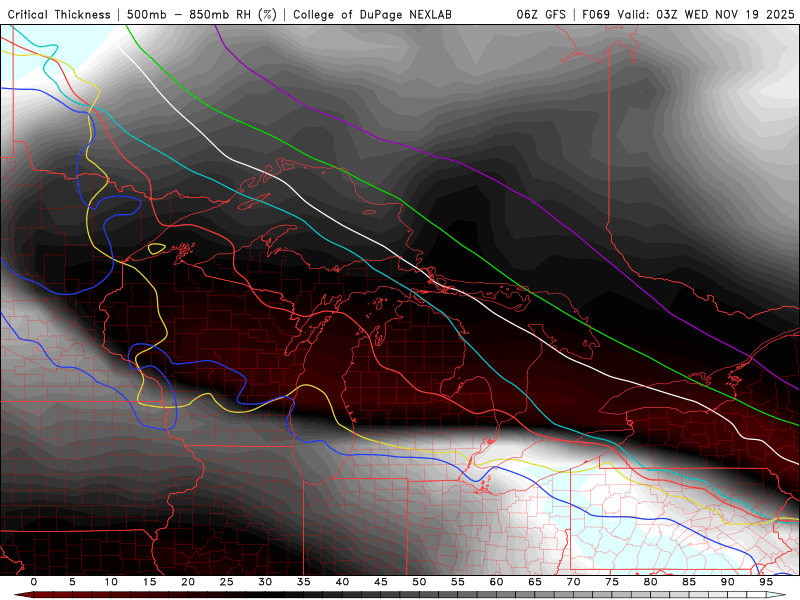Select the "15" label on the color scale
The width and height of the screenshot is (800, 600).
click(149, 582)
